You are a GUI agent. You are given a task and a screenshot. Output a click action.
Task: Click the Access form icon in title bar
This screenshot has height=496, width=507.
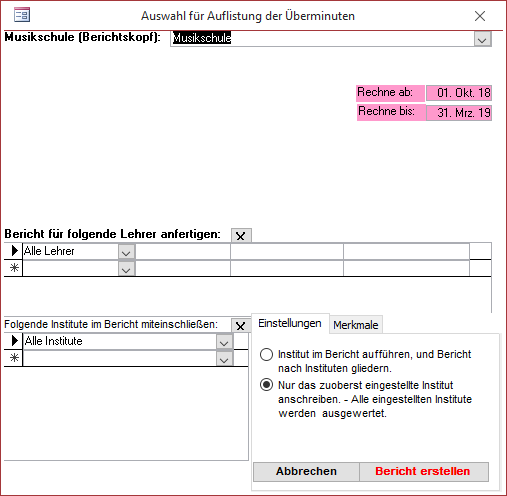[x=22, y=15]
